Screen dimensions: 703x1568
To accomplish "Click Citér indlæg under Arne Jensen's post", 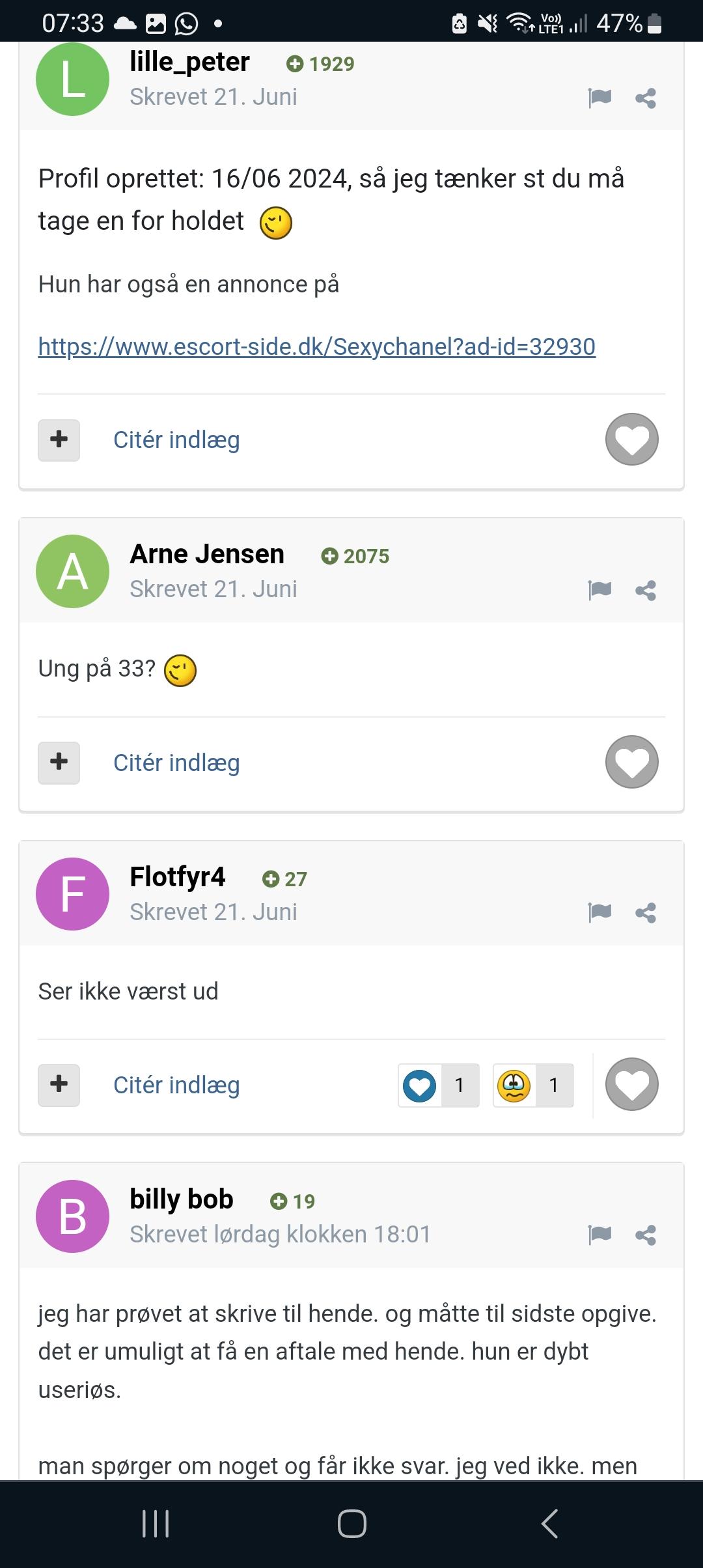I will pos(176,763).
